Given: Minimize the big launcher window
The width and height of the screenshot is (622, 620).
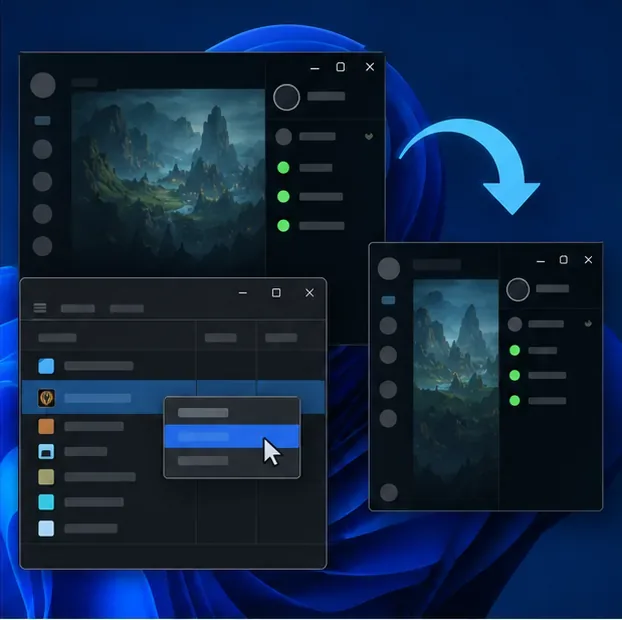Looking at the screenshot, I should 315,68.
